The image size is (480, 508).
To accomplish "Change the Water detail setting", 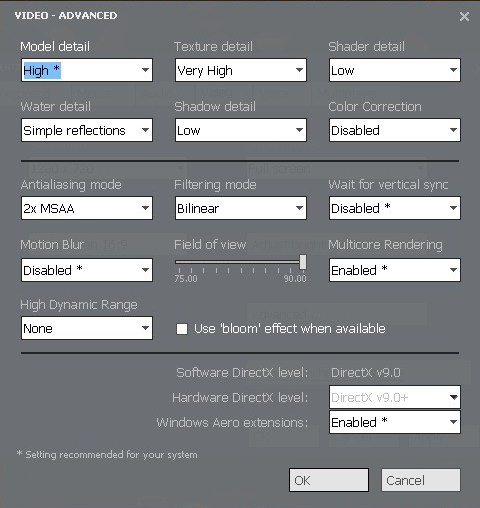I will coord(87,130).
